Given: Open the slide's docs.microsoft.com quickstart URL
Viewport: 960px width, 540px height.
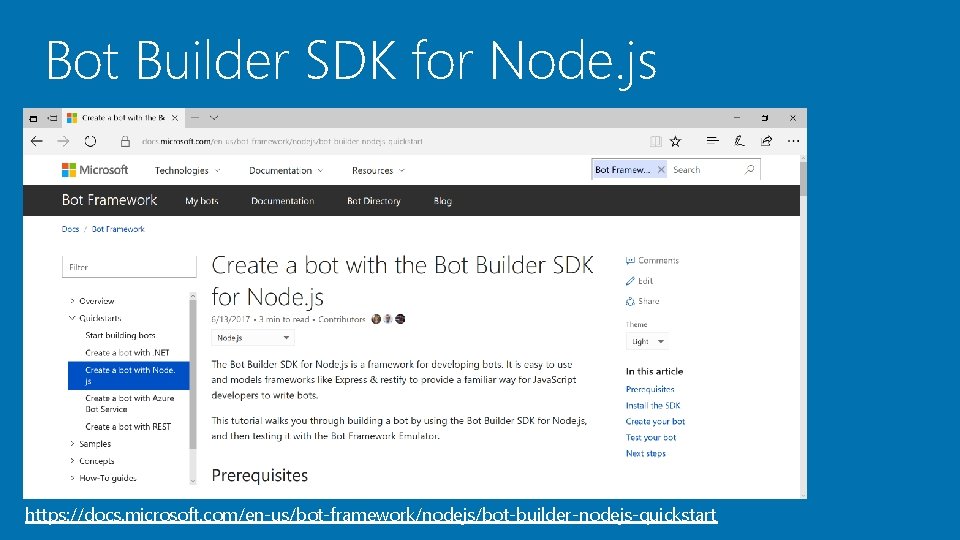Looking at the screenshot, I should 371,514.
